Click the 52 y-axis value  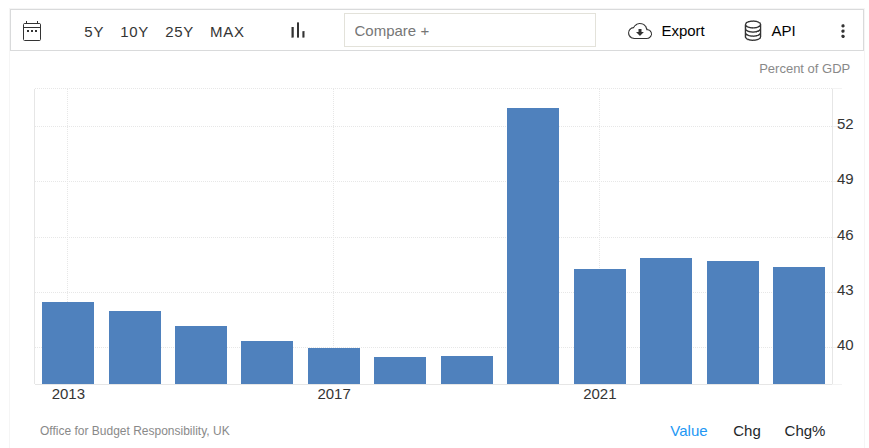click(845, 124)
